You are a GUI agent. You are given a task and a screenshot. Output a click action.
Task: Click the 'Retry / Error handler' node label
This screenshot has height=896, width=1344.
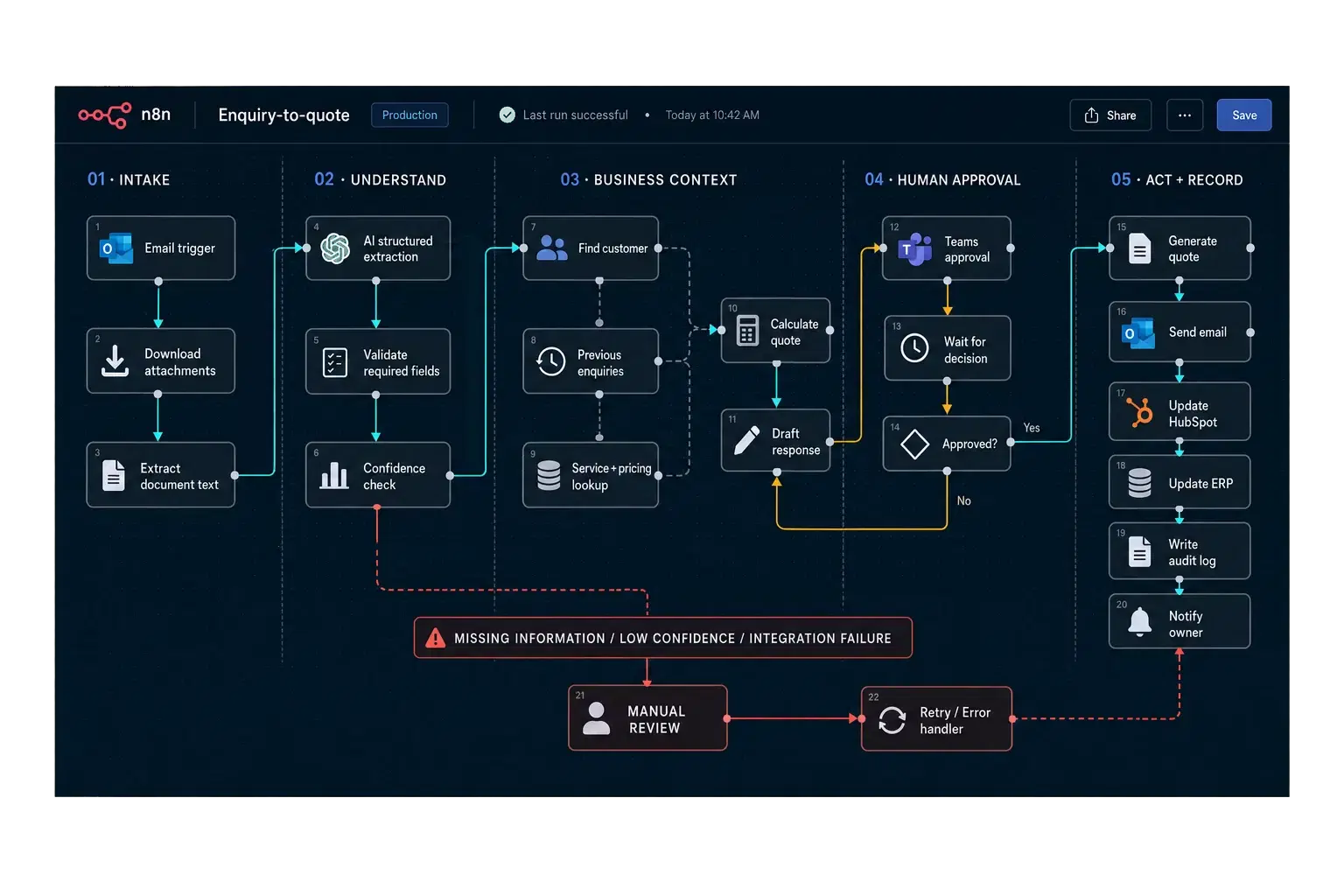955,721
